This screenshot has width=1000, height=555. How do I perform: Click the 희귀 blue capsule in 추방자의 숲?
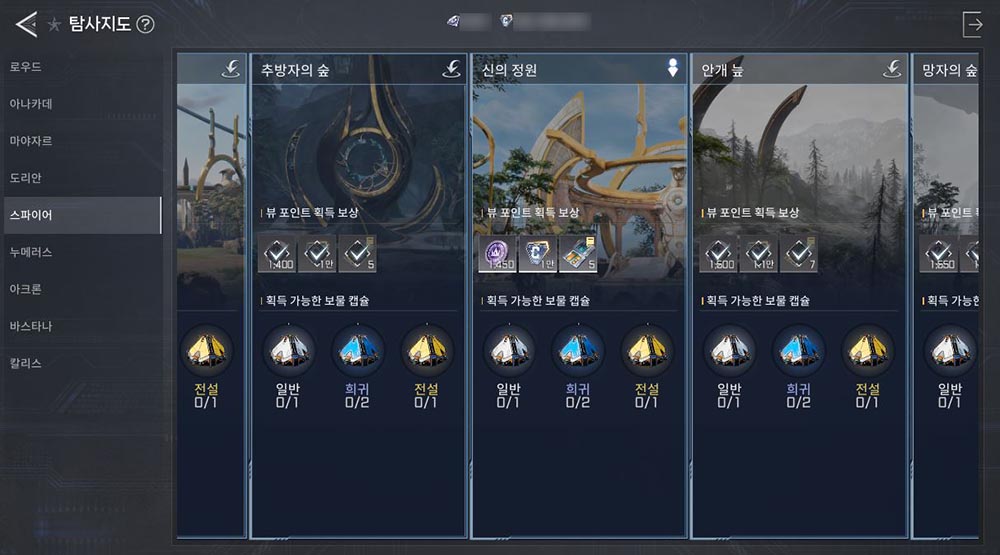[x=358, y=350]
